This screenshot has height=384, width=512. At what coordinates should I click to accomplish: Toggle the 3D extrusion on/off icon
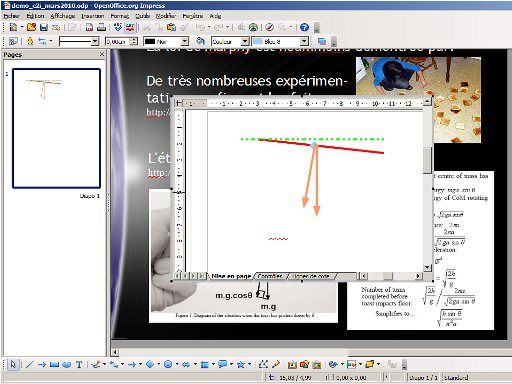pos(392,365)
